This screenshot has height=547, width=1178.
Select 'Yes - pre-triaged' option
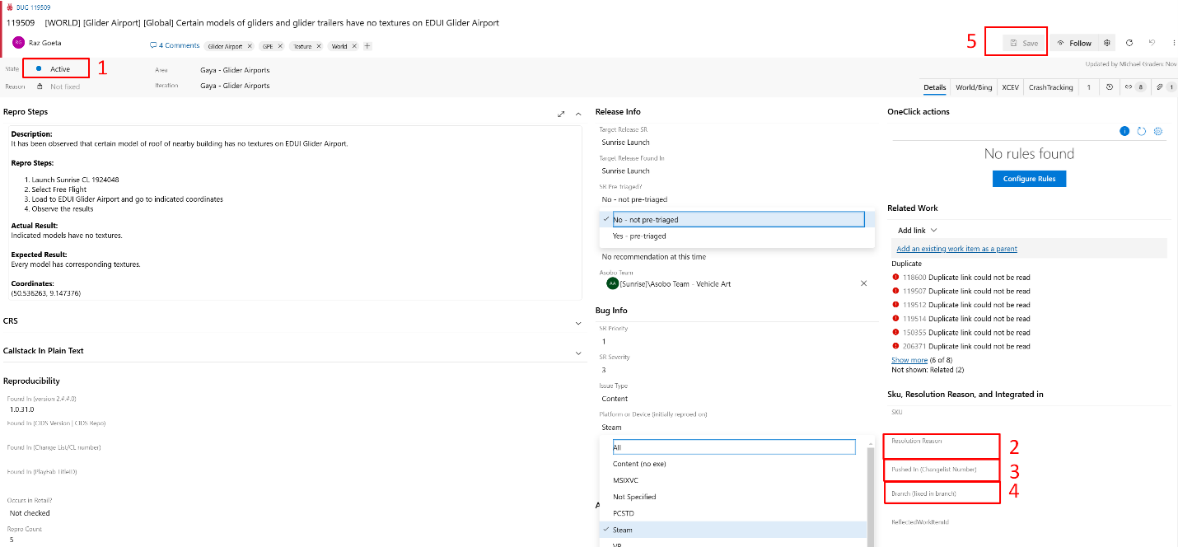pyautogui.click(x=639, y=236)
